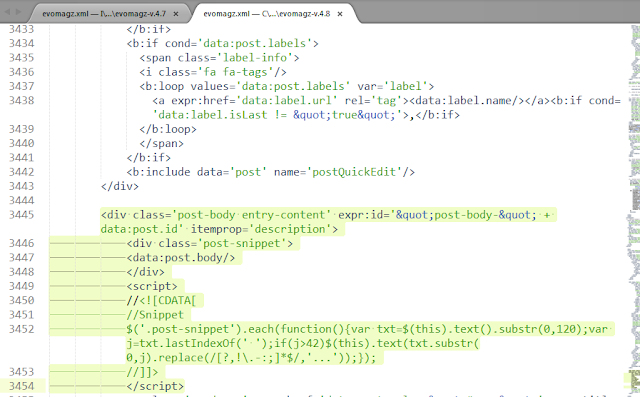This screenshot has width=640, height=397.
Task: Place cursor on </b:loop> closing tag
Action: (x=168, y=129)
